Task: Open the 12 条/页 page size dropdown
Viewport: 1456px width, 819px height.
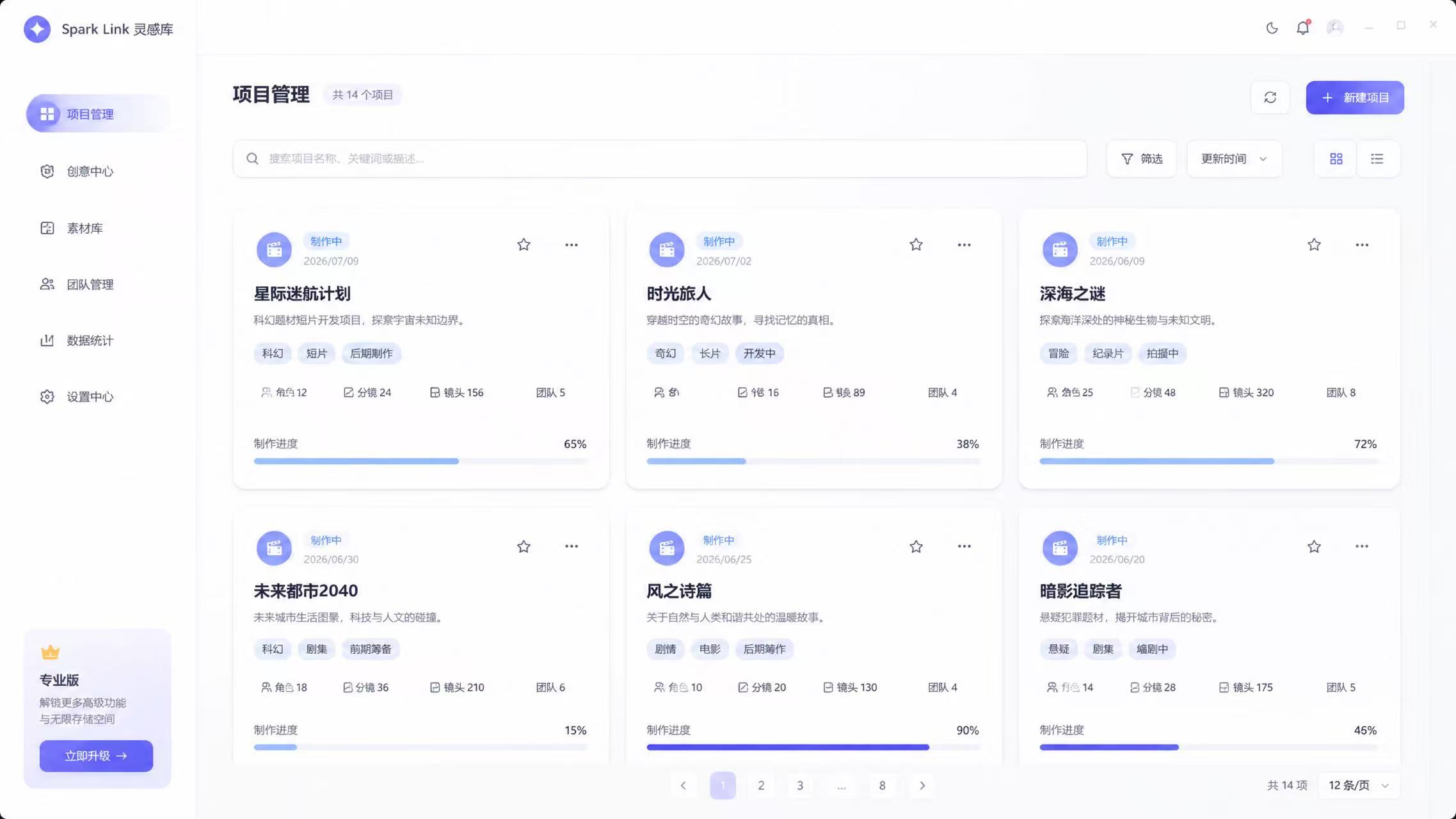Action: click(x=1359, y=786)
